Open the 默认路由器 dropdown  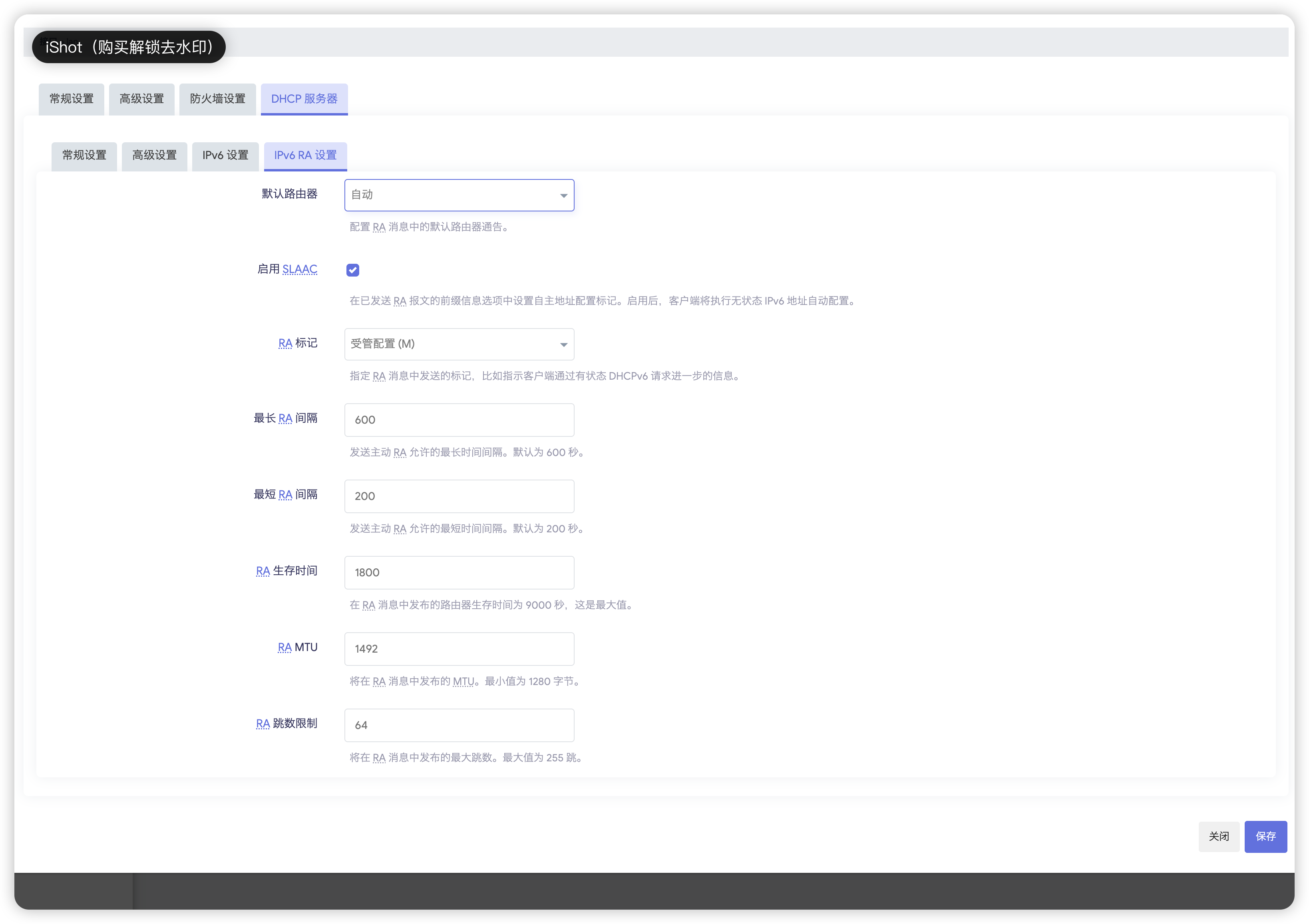pos(459,195)
